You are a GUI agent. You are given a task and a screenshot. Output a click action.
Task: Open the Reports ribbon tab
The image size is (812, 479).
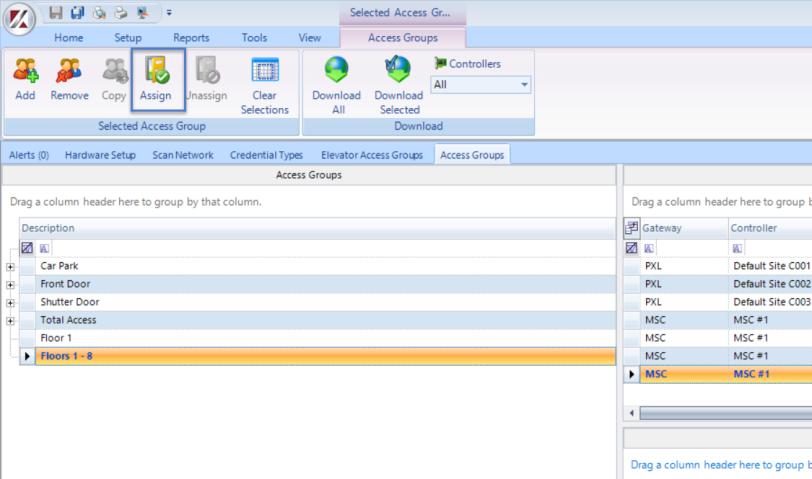(191, 38)
